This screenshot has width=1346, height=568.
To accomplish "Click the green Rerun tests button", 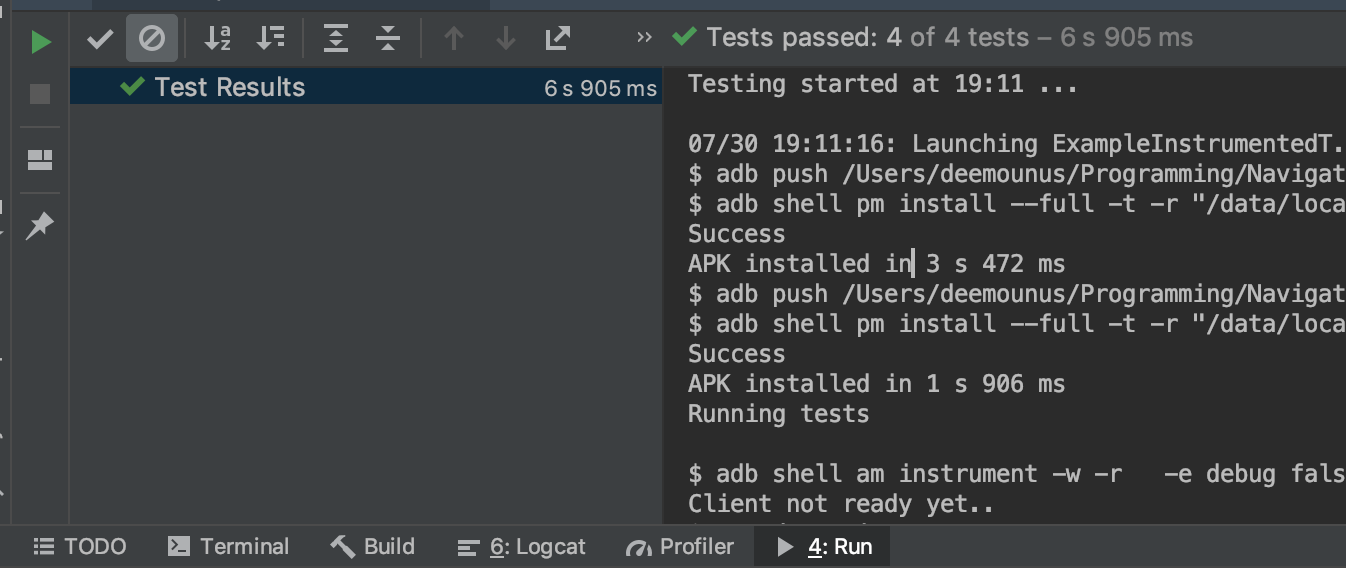I will click(40, 41).
